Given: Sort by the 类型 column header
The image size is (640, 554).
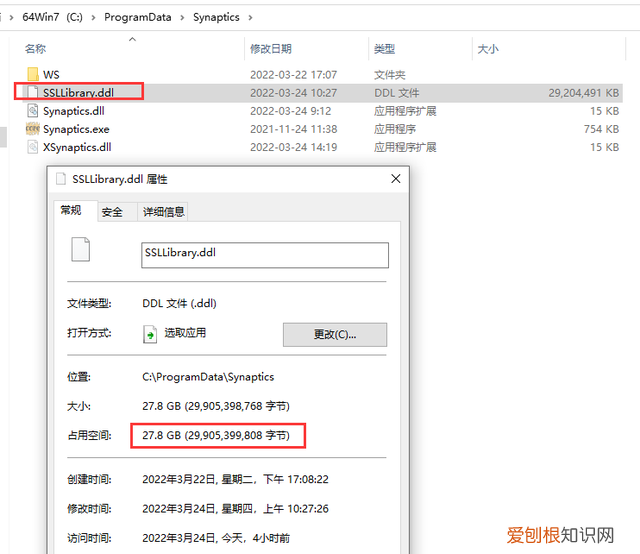Looking at the screenshot, I should point(384,49).
